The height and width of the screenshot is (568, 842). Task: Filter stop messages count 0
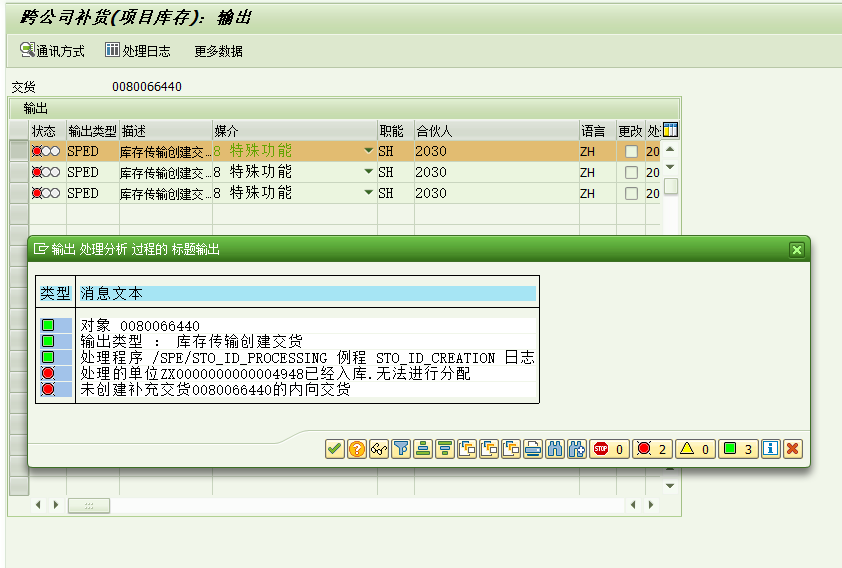click(609, 449)
